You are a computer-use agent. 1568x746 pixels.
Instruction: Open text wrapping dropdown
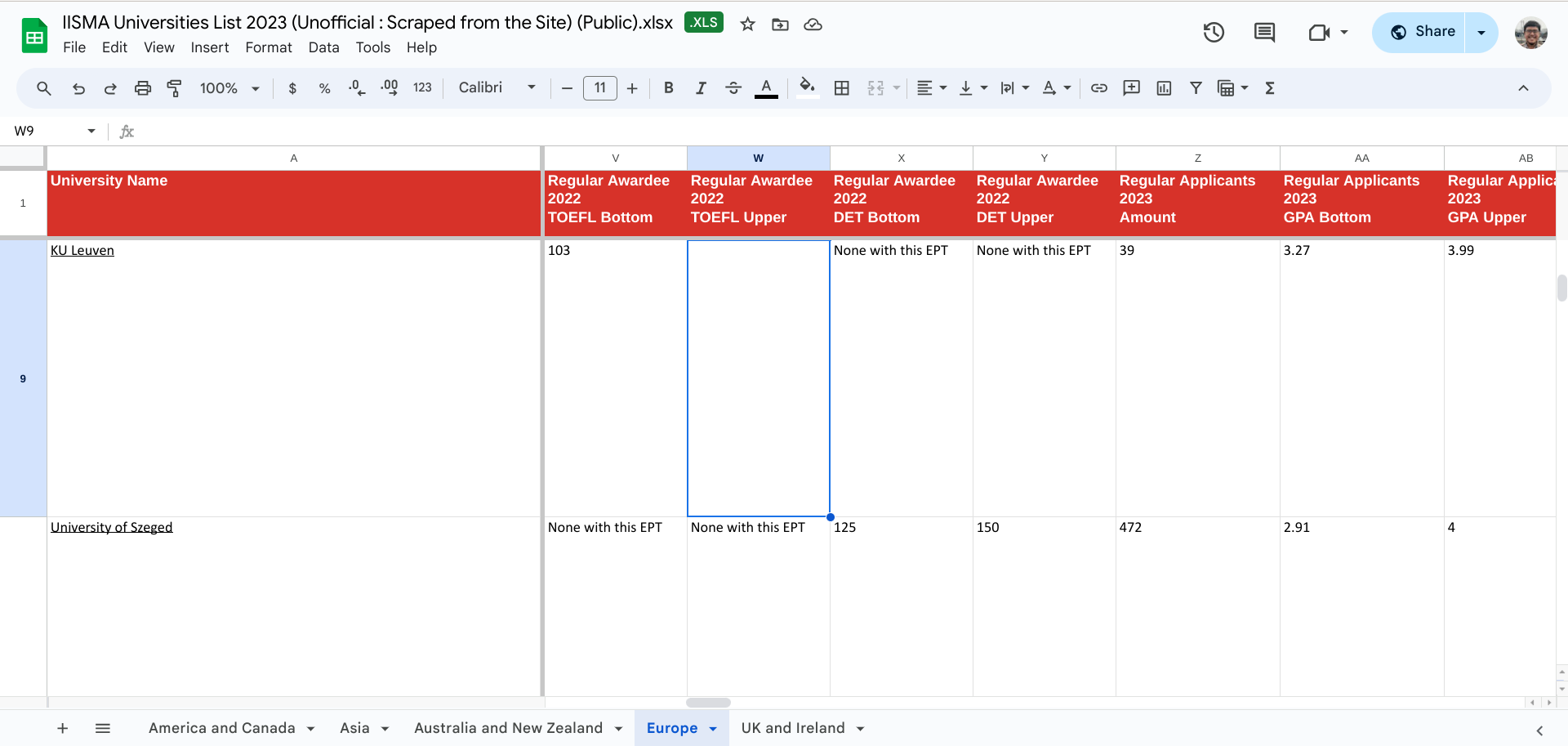click(1014, 88)
